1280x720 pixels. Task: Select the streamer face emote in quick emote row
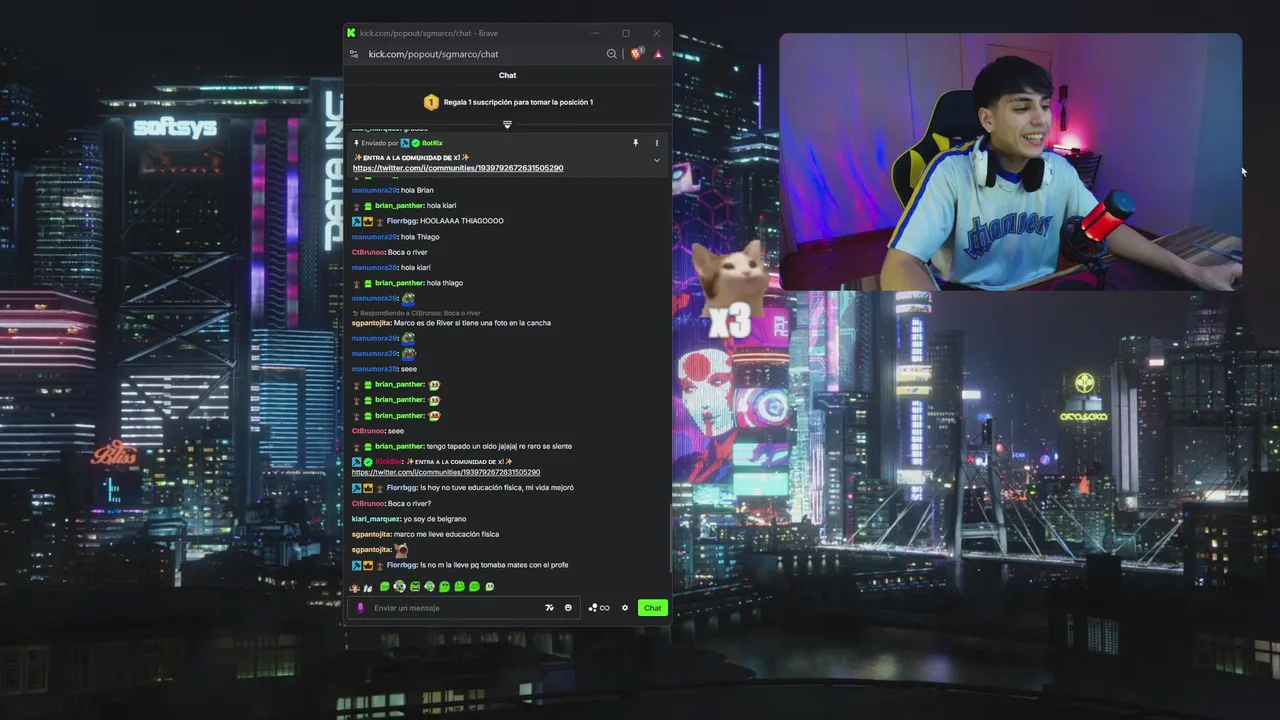pos(355,587)
